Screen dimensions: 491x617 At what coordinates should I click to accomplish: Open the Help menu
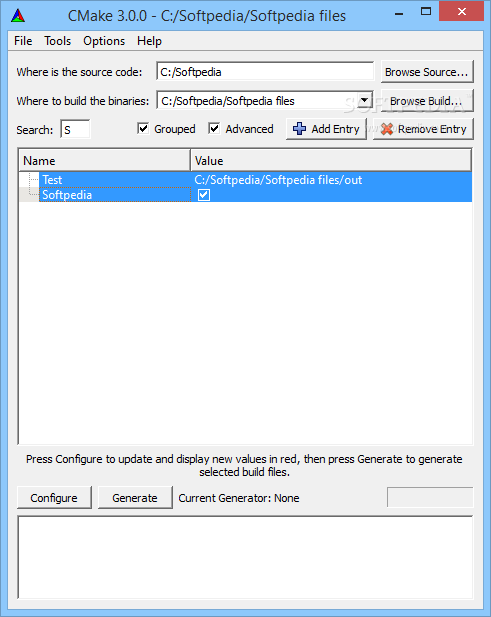(149, 41)
